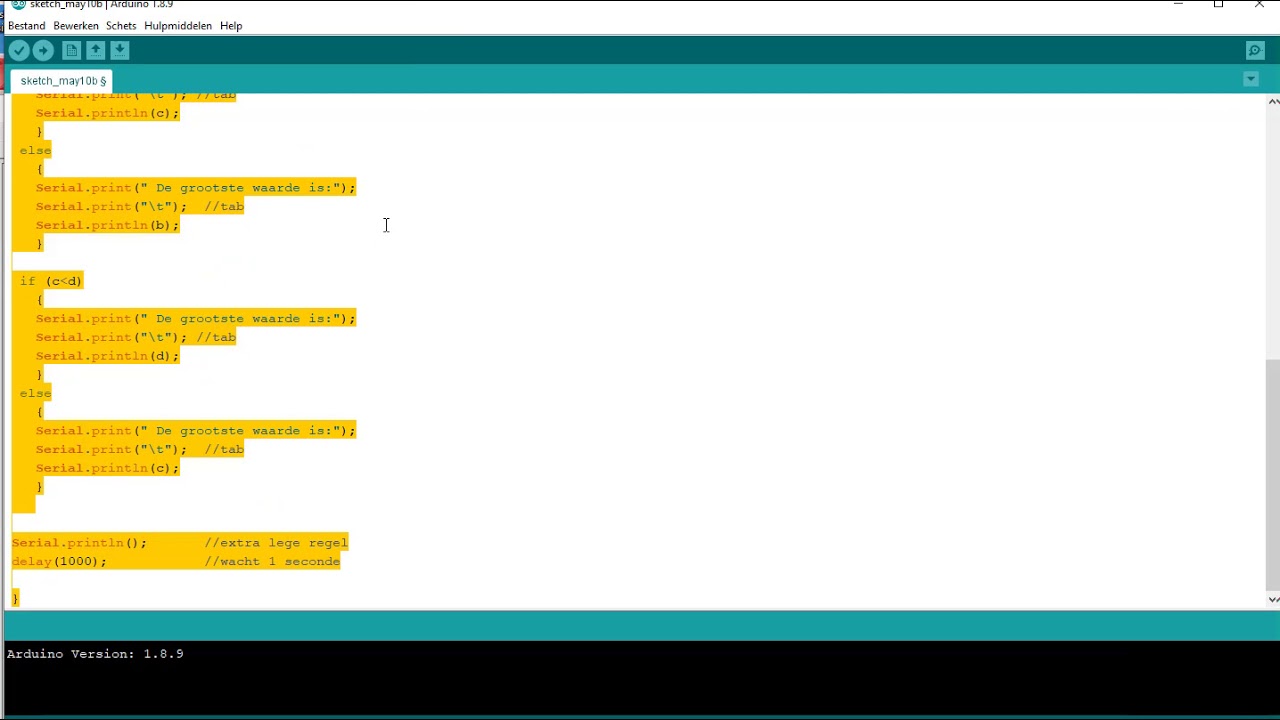Open the Bewerken menu
Viewport: 1280px width, 720px height.
click(76, 25)
